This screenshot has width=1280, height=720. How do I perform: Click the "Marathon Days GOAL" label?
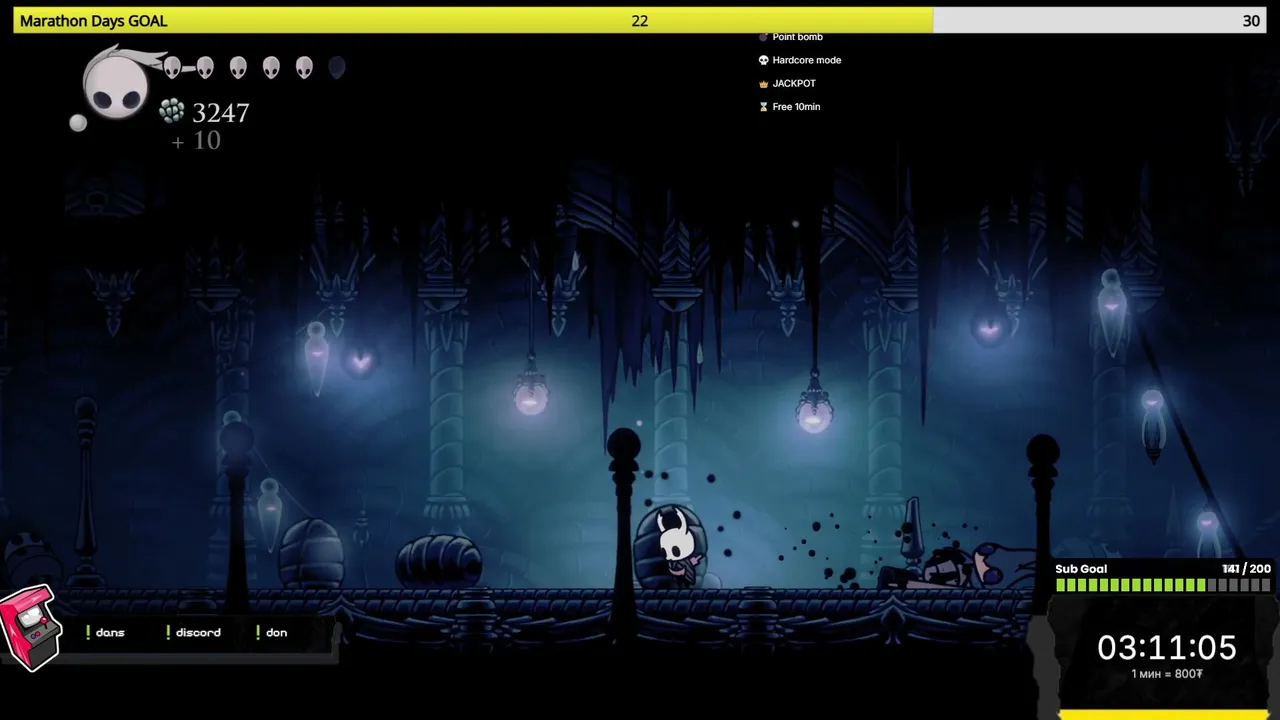(x=93, y=21)
